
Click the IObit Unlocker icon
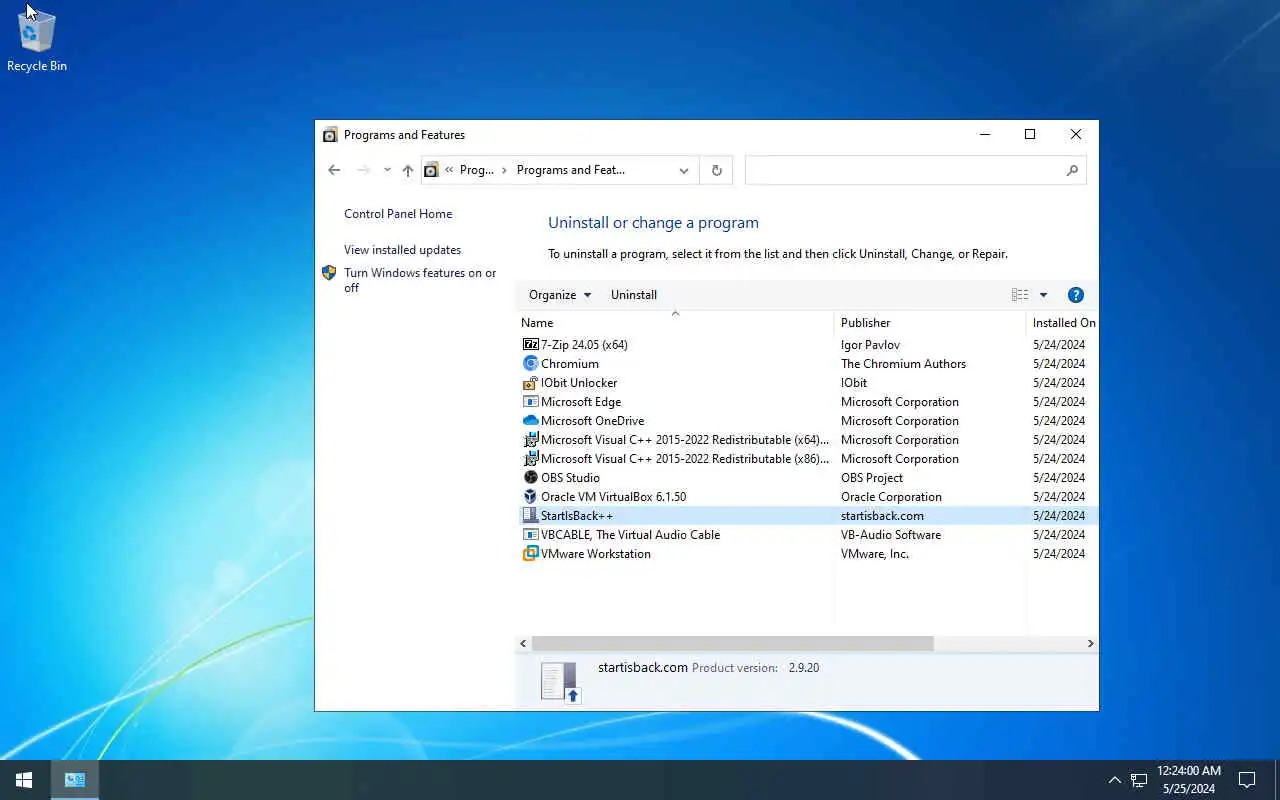[x=530, y=383]
